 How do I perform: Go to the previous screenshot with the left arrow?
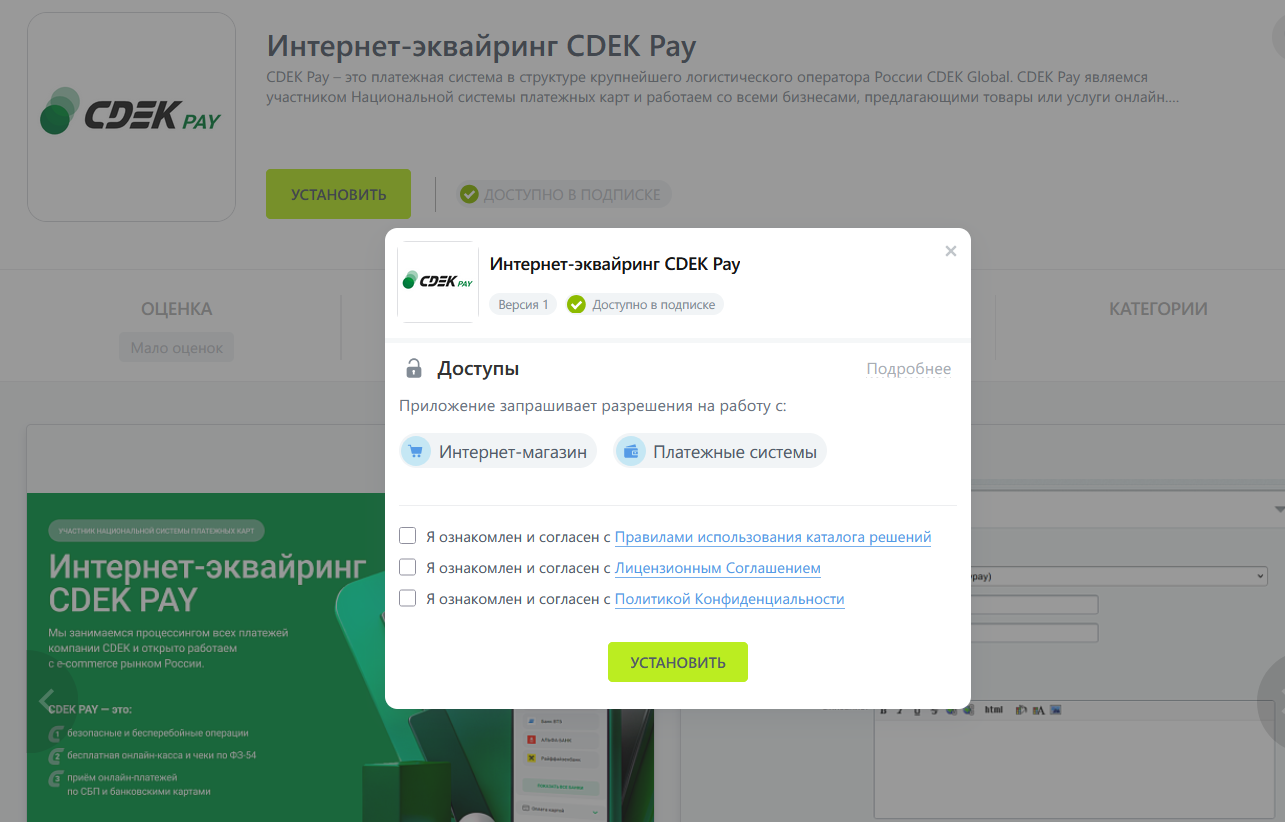click(x=45, y=701)
